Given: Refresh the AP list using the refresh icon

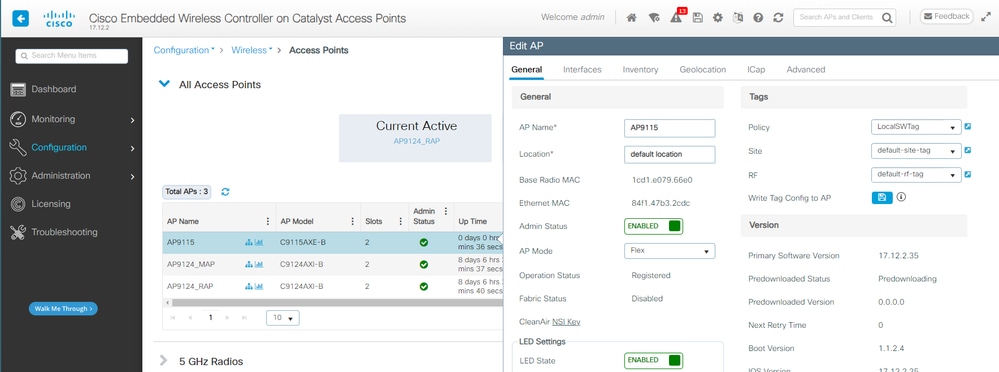Looking at the screenshot, I should (x=225, y=191).
